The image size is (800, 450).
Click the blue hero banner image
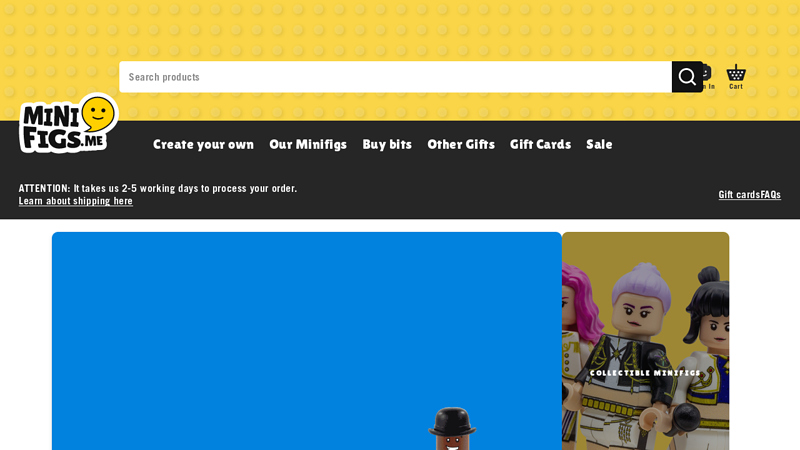307,341
